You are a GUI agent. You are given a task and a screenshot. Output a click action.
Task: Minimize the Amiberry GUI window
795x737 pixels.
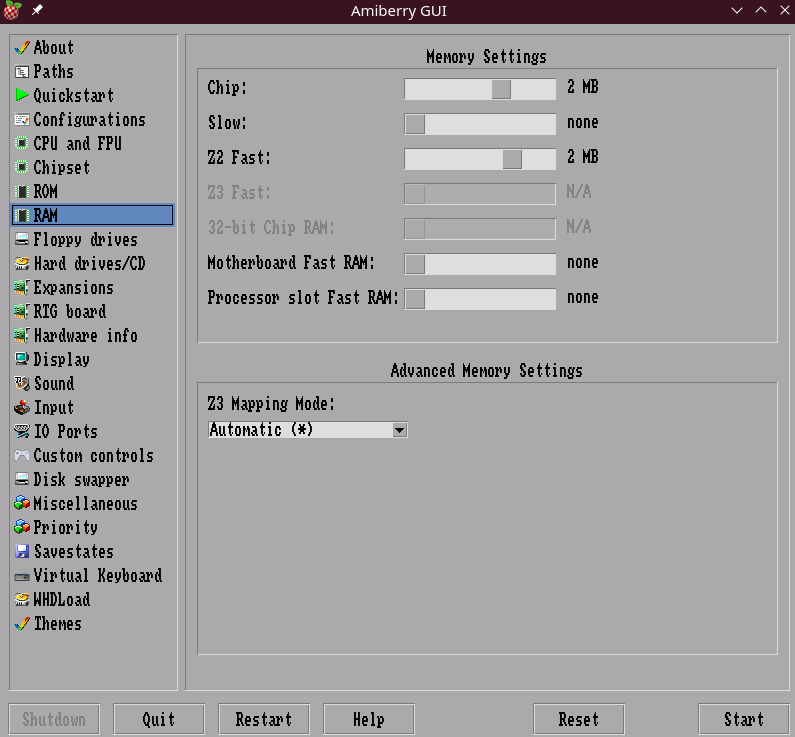(x=737, y=10)
